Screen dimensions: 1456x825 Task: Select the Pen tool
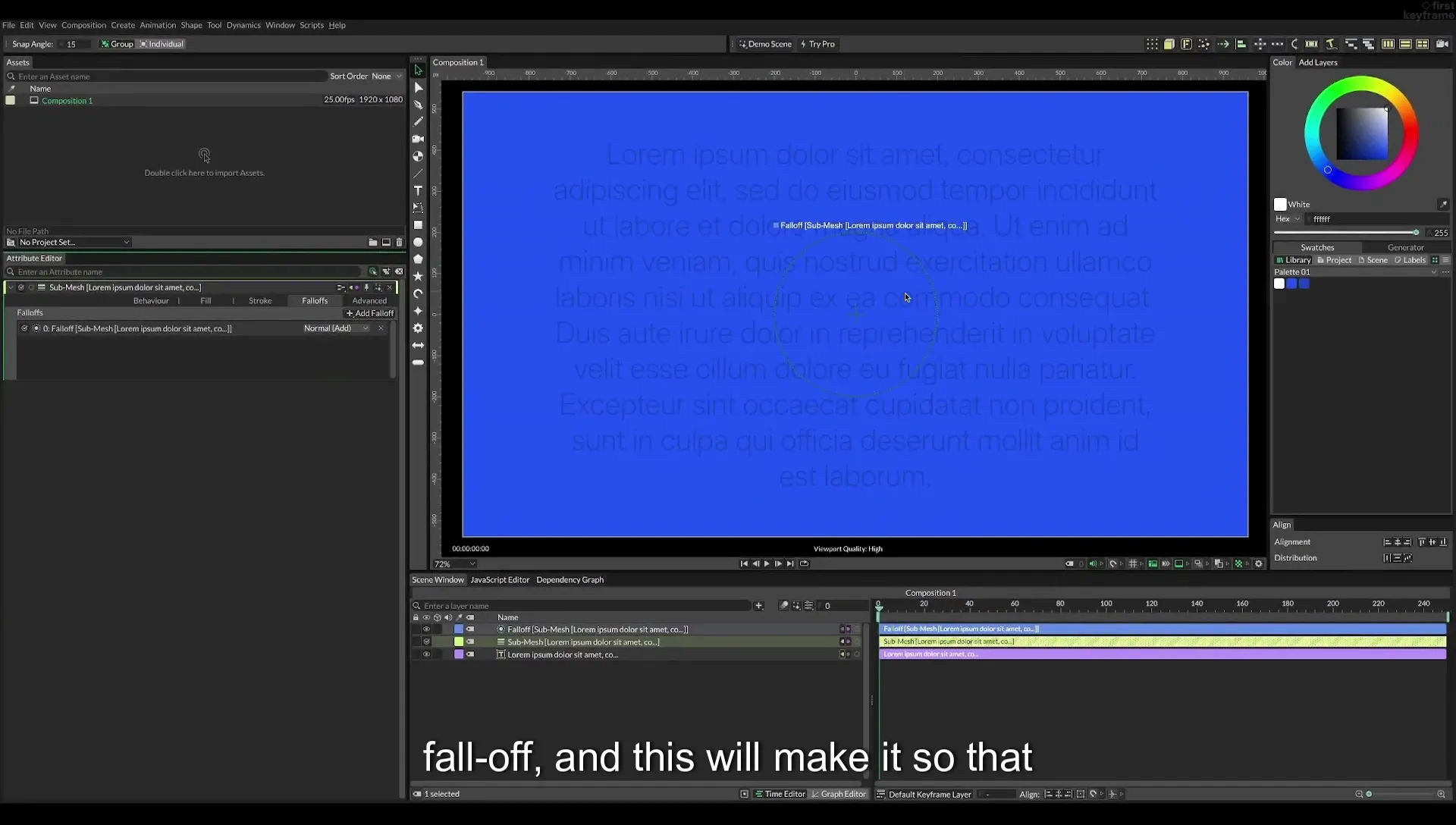click(x=418, y=105)
